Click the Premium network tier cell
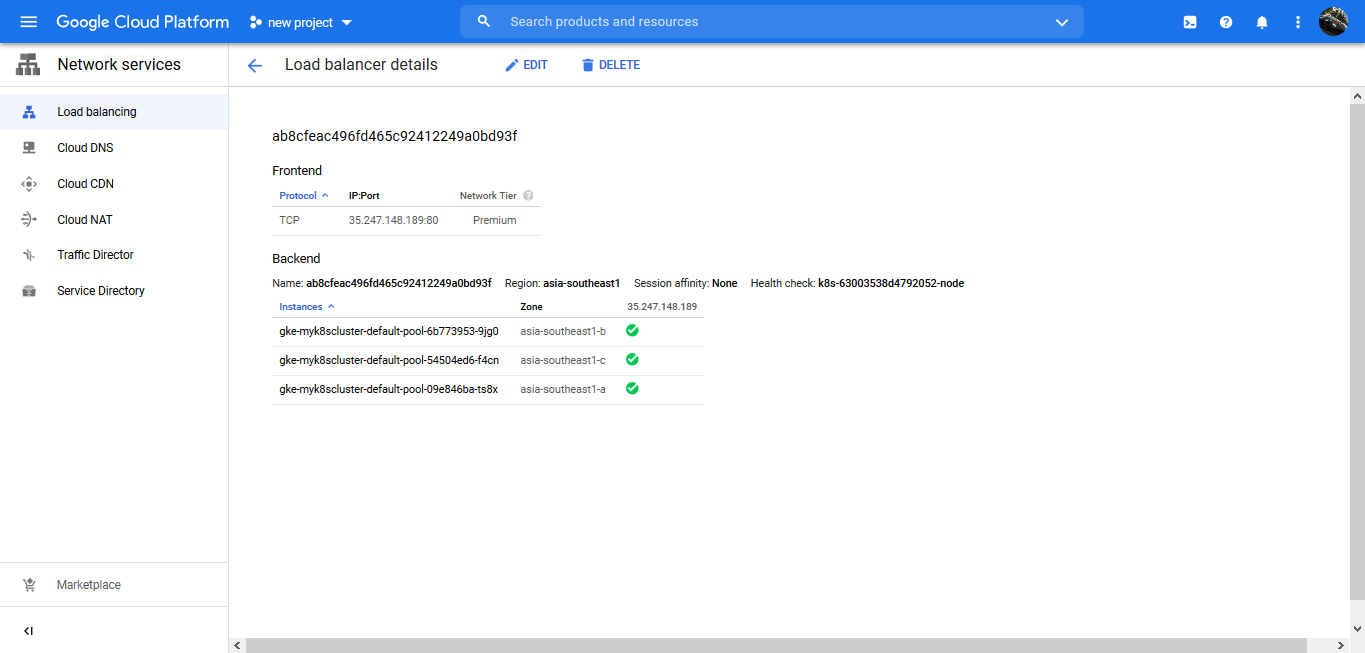The height and width of the screenshot is (653, 1365). click(x=495, y=220)
